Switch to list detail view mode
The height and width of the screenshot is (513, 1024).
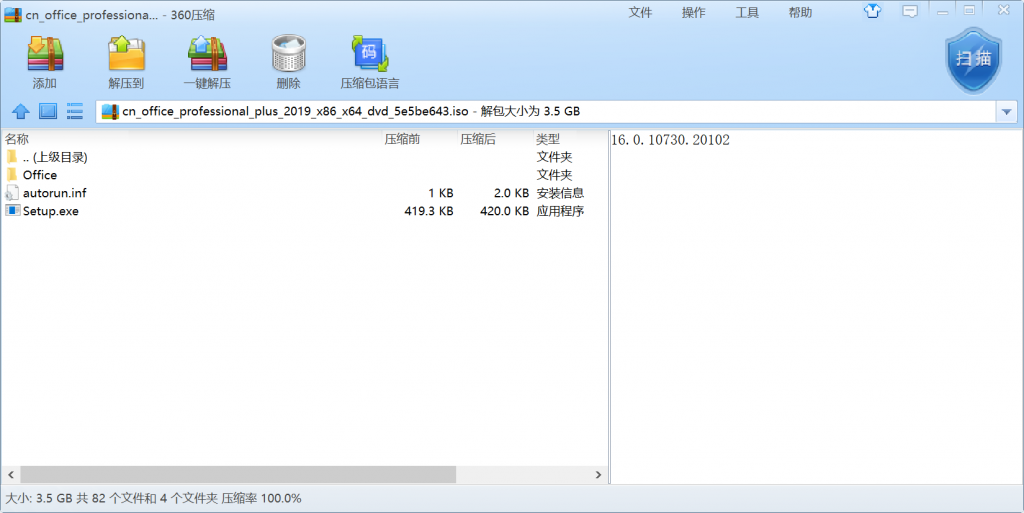(75, 111)
